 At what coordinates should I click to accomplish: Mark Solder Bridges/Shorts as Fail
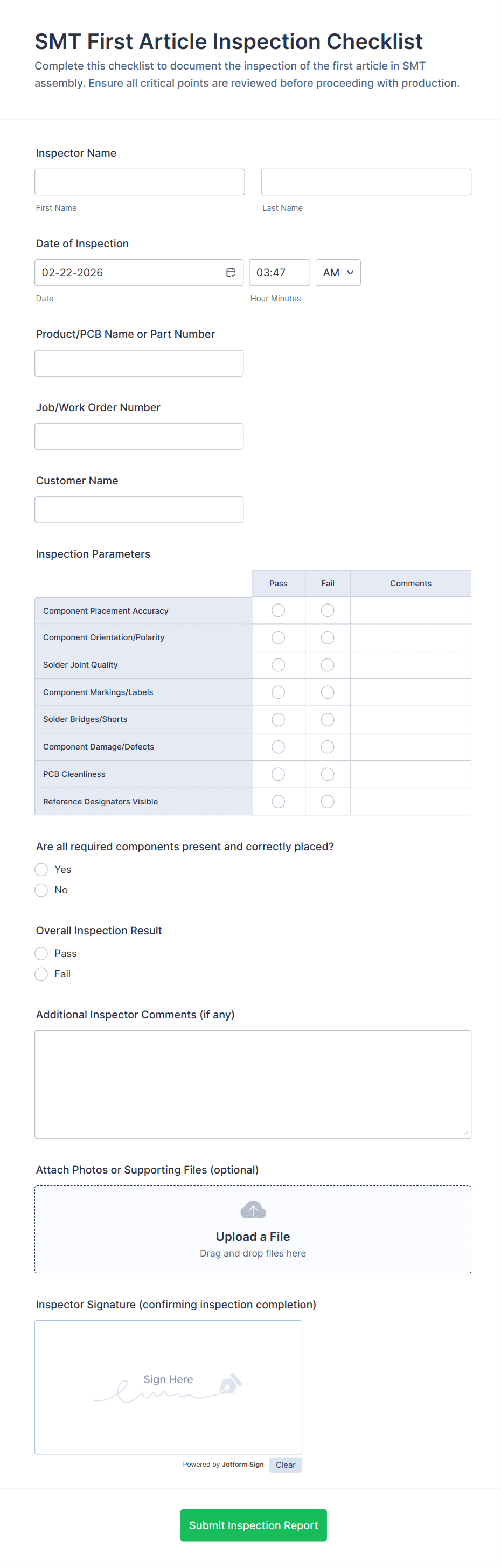(x=328, y=719)
